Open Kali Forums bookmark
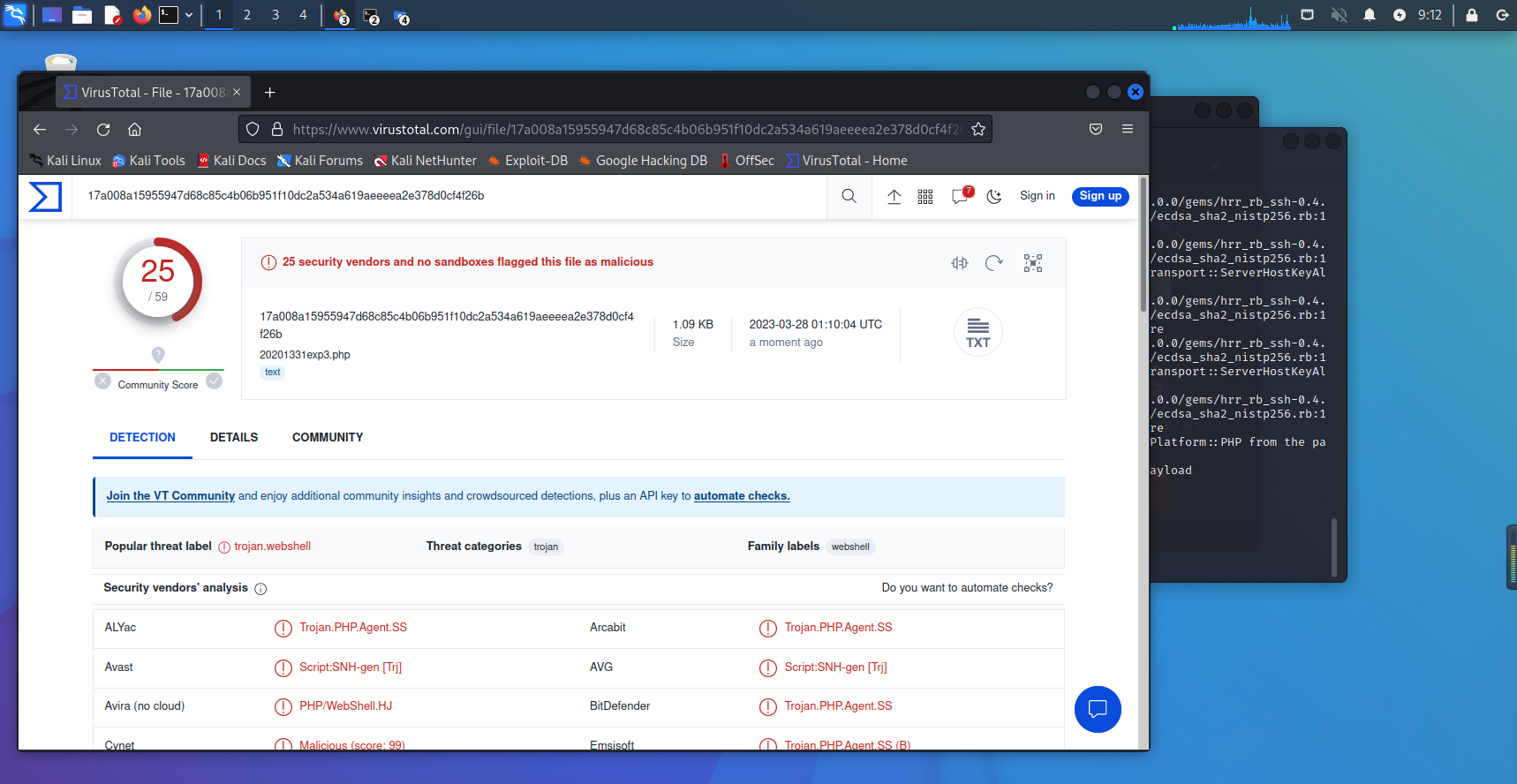Viewport: 1517px width, 784px height. (x=320, y=161)
